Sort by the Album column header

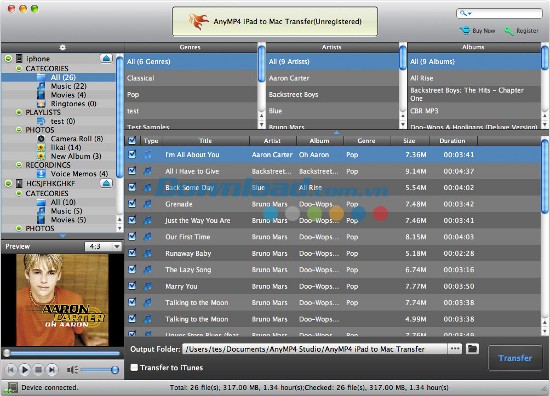(x=320, y=141)
